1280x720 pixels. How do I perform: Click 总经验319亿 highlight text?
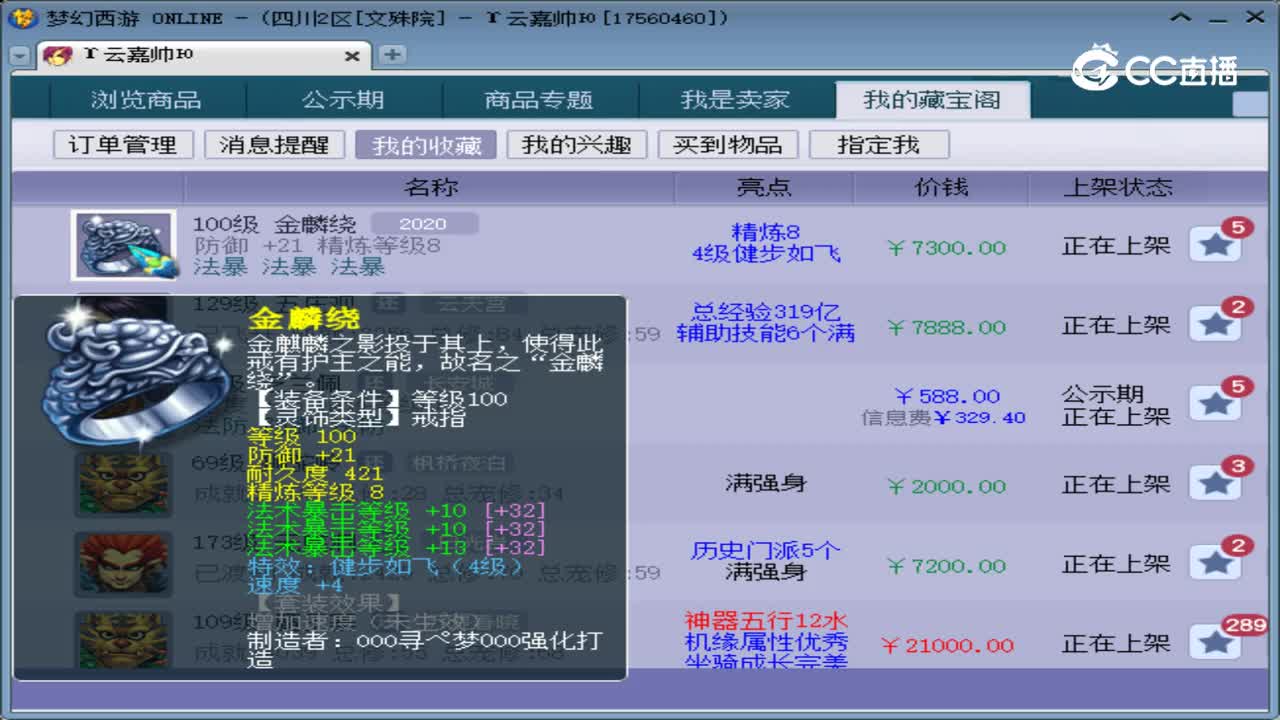pos(766,312)
